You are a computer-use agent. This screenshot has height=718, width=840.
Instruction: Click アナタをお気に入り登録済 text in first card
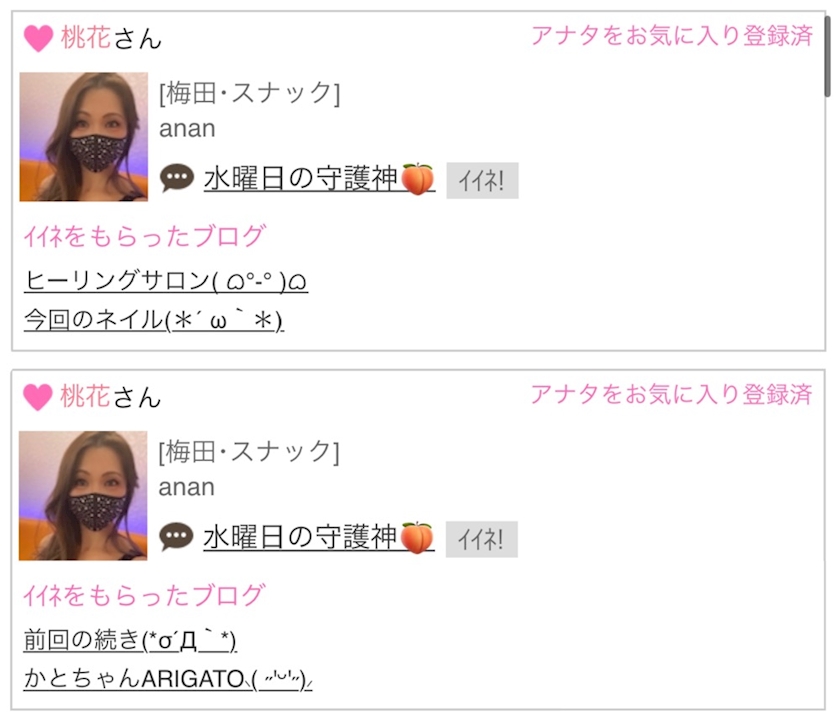click(672, 36)
